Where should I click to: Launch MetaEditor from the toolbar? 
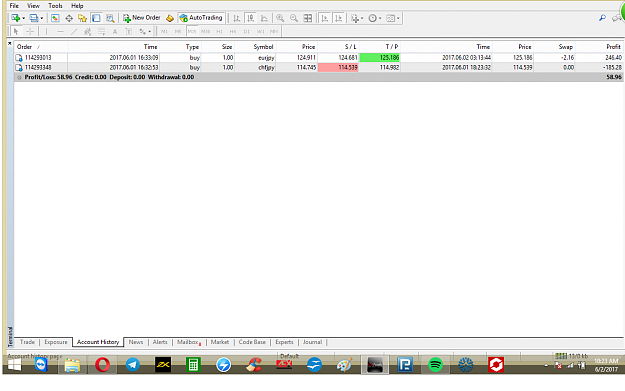click(170, 18)
